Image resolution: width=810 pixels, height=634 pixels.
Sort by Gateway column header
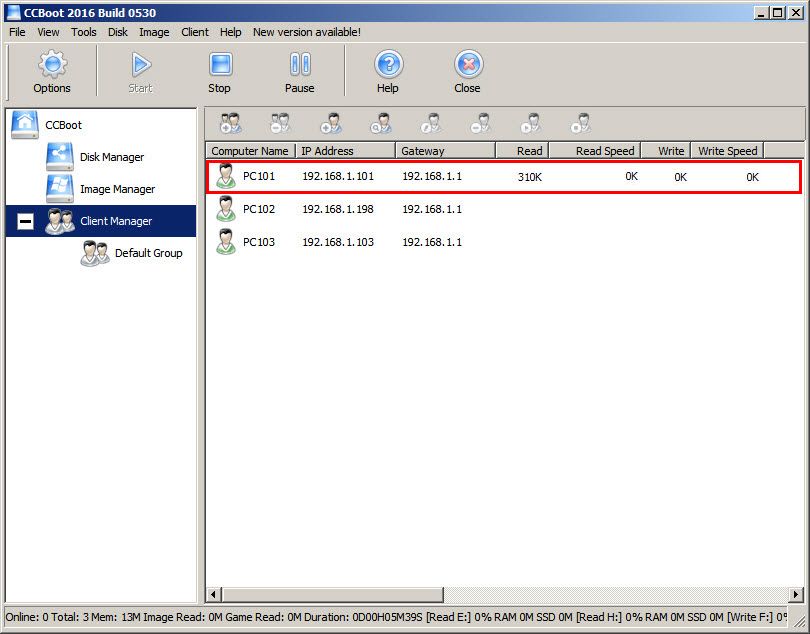tap(445, 151)
